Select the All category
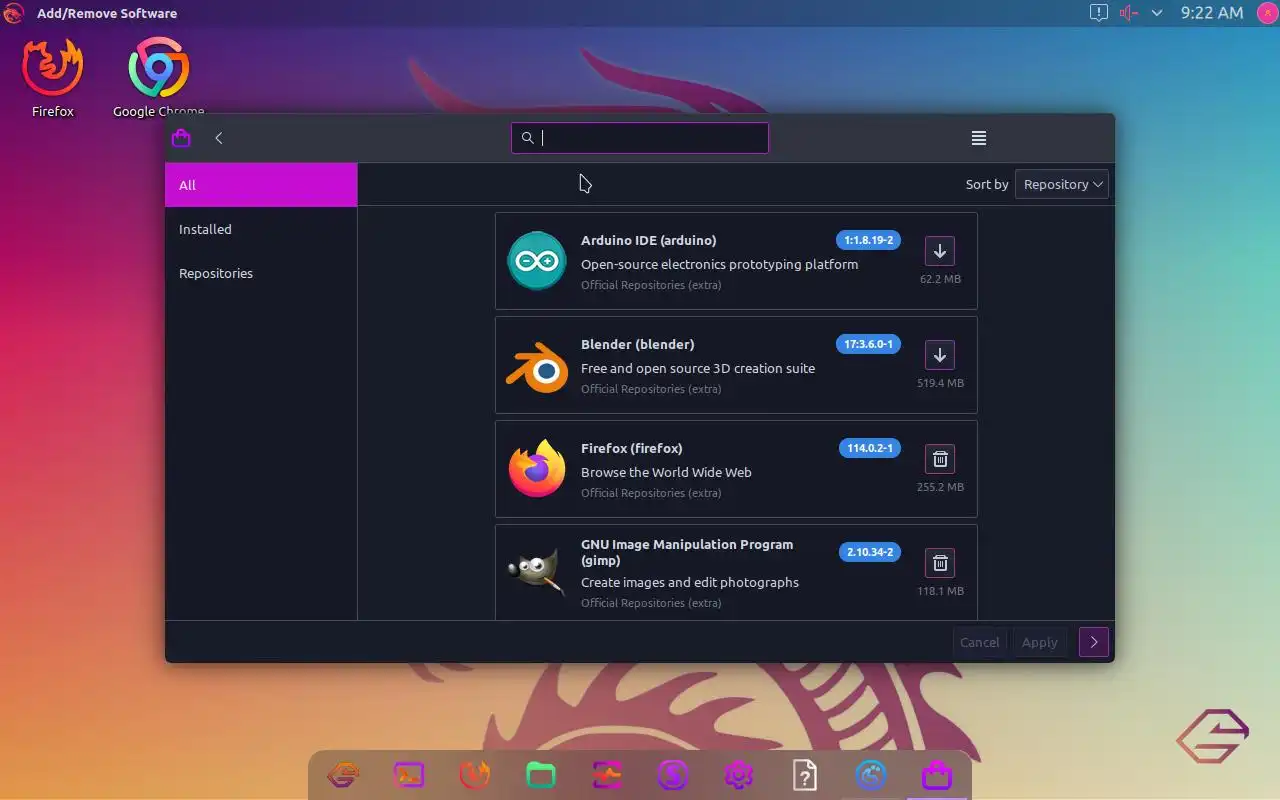The image size is (1280, 800). [261, 185]
